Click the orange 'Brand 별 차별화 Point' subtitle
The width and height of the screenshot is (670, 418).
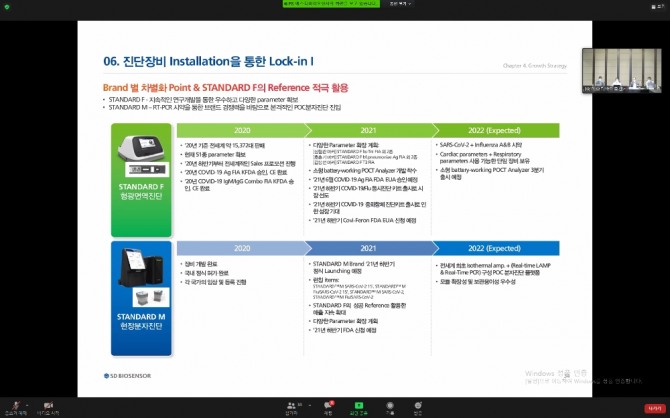tap(226, 88)
